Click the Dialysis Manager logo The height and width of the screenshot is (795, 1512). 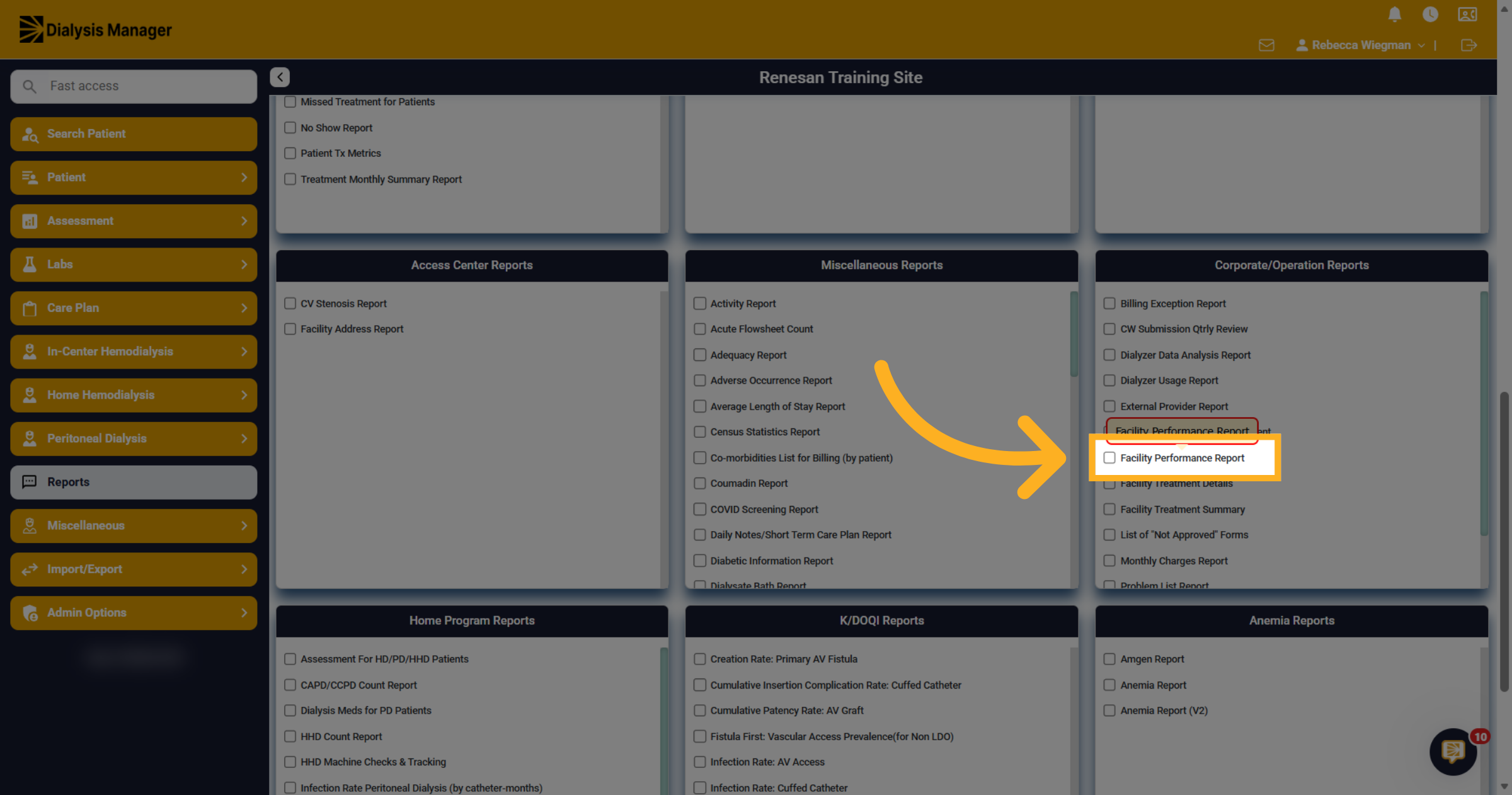95,30
